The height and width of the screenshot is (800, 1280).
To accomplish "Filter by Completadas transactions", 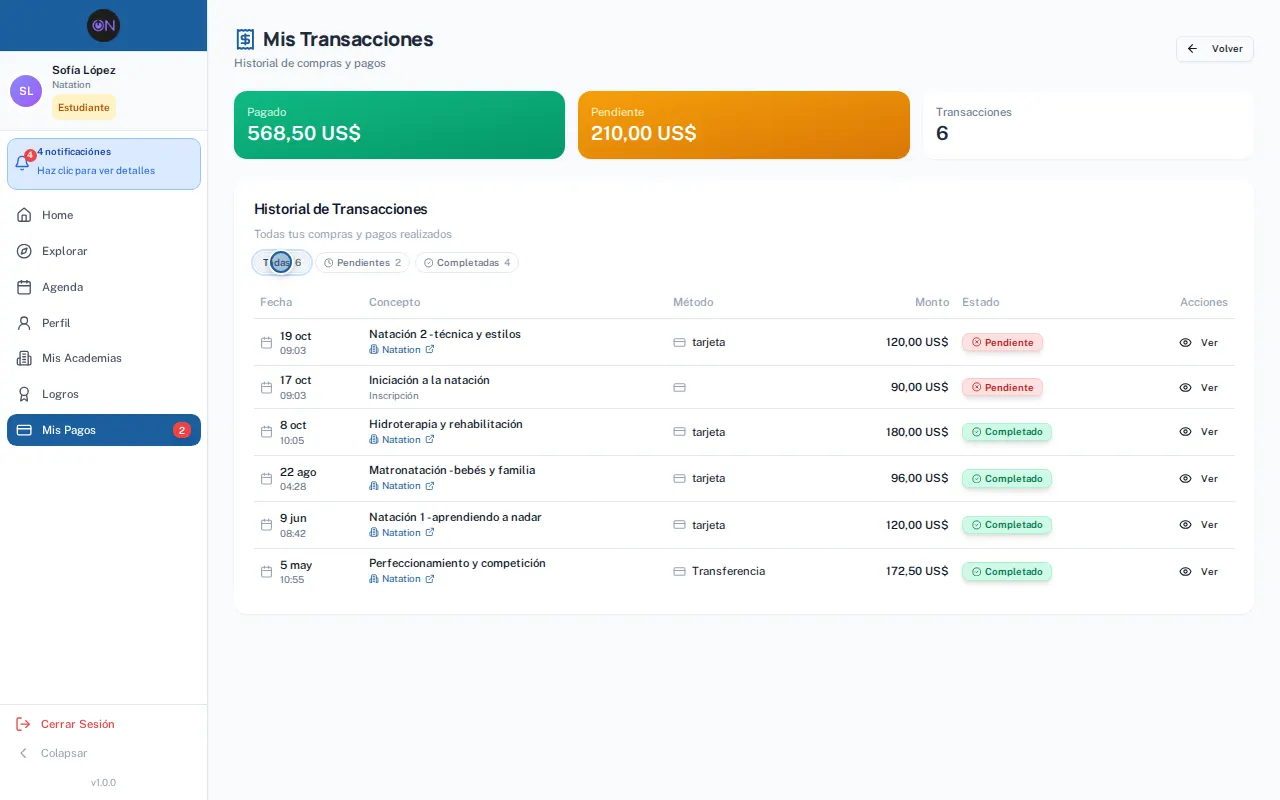I will pos(467,263).
